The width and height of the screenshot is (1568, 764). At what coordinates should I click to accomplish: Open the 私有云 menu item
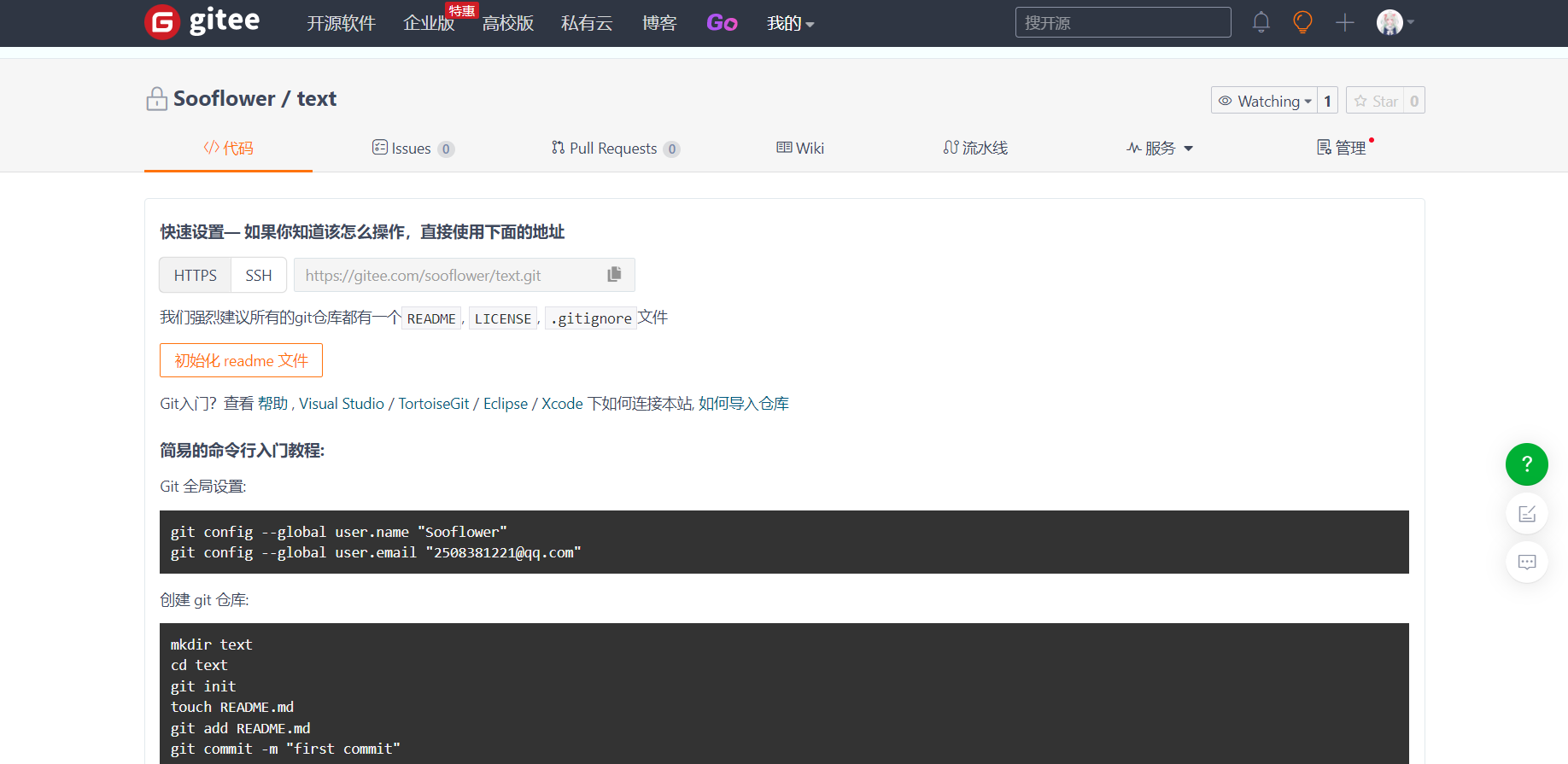[587, 23]
